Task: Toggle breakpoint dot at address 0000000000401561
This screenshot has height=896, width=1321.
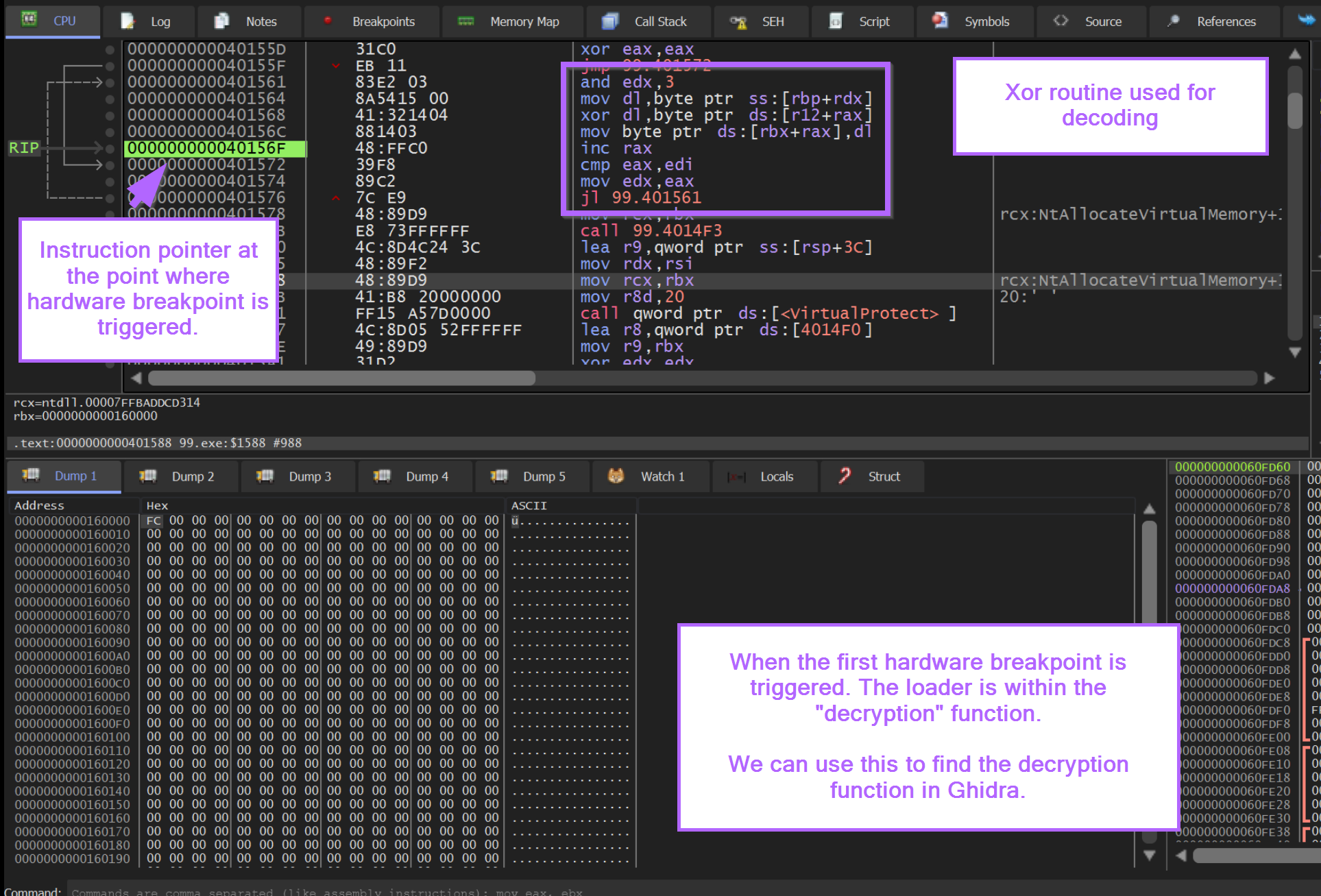Action: 110,82
